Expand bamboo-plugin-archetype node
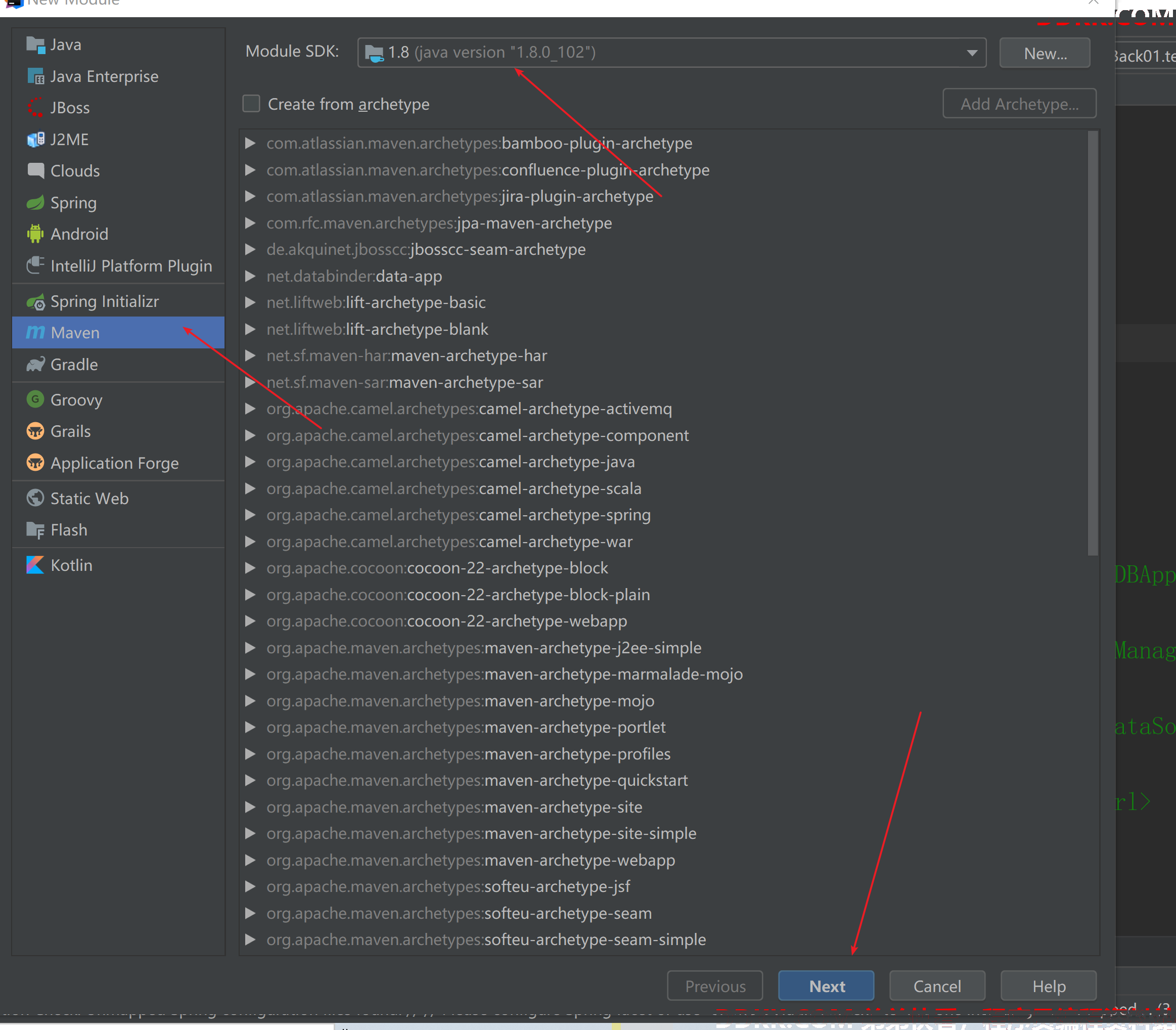The width and height of the screenshot is (1176, 1030). (x=250, y=143)
